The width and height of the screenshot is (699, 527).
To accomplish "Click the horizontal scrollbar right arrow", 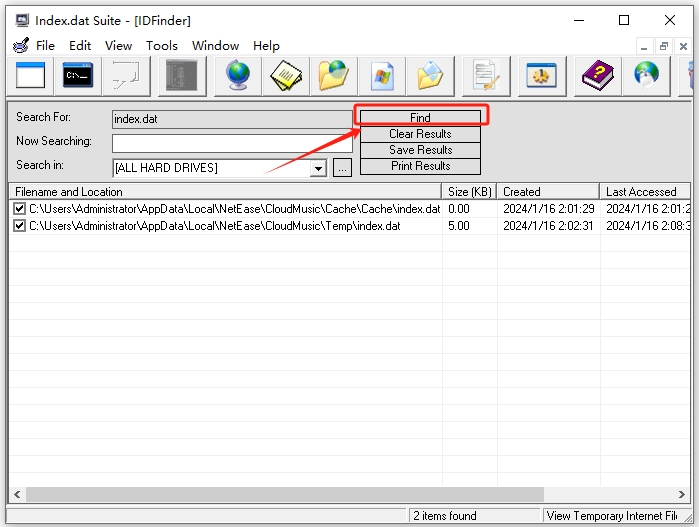I will click(682, 494).
